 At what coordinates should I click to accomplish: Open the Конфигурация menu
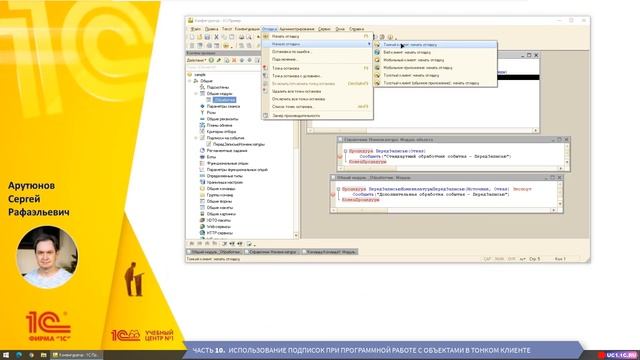(247, 29)
